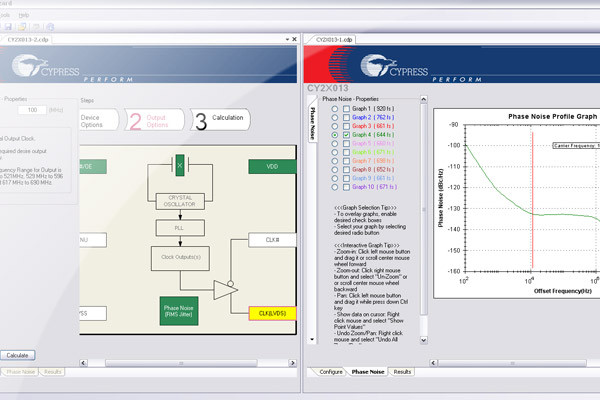Click the properties panel scroll-up arrow
This screenshot has width=600, height=400.
pos(424,100)
